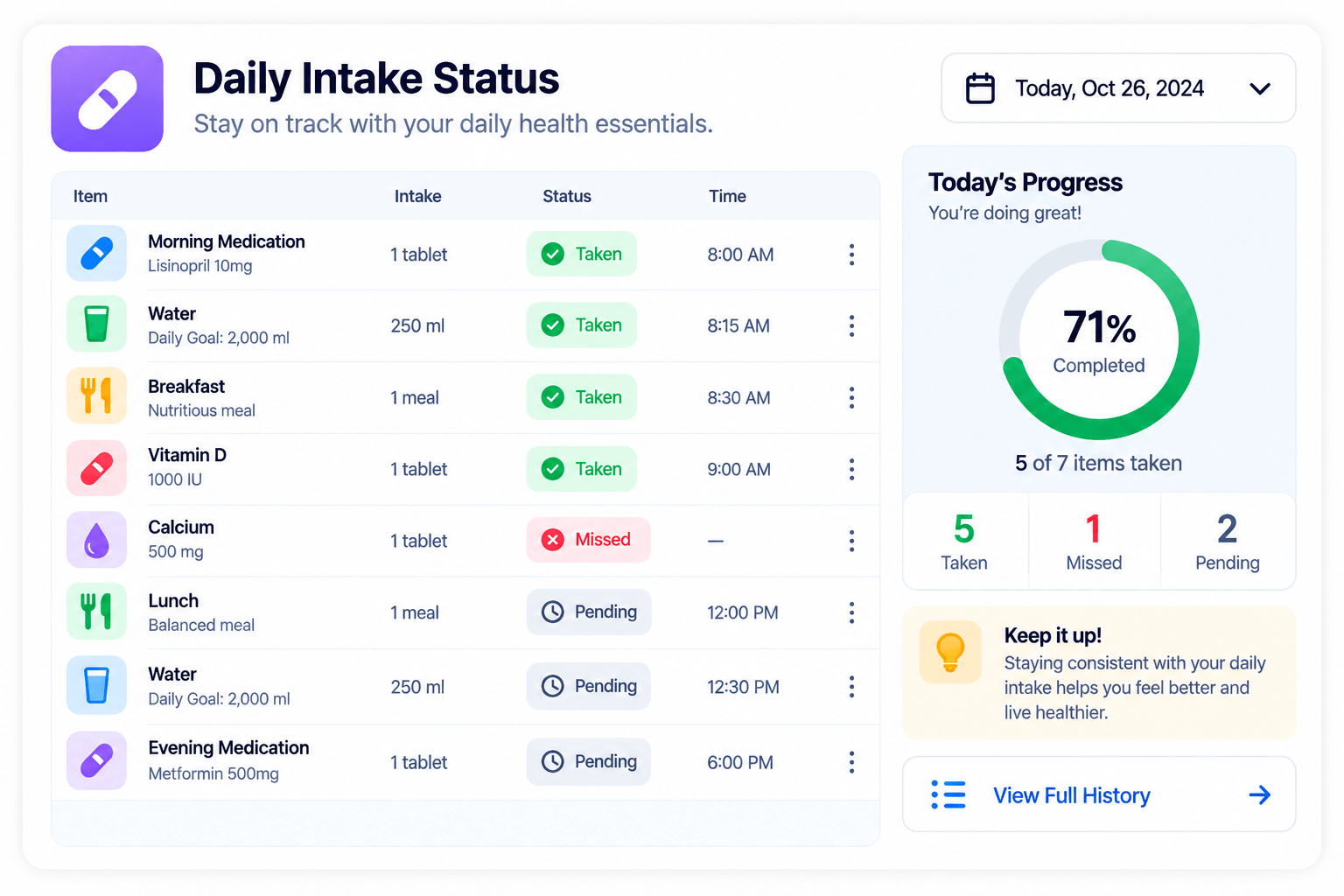The image size is (1344, 896).
Task: Click the purple pill app logo icon
Action: (x=107, y=99)
